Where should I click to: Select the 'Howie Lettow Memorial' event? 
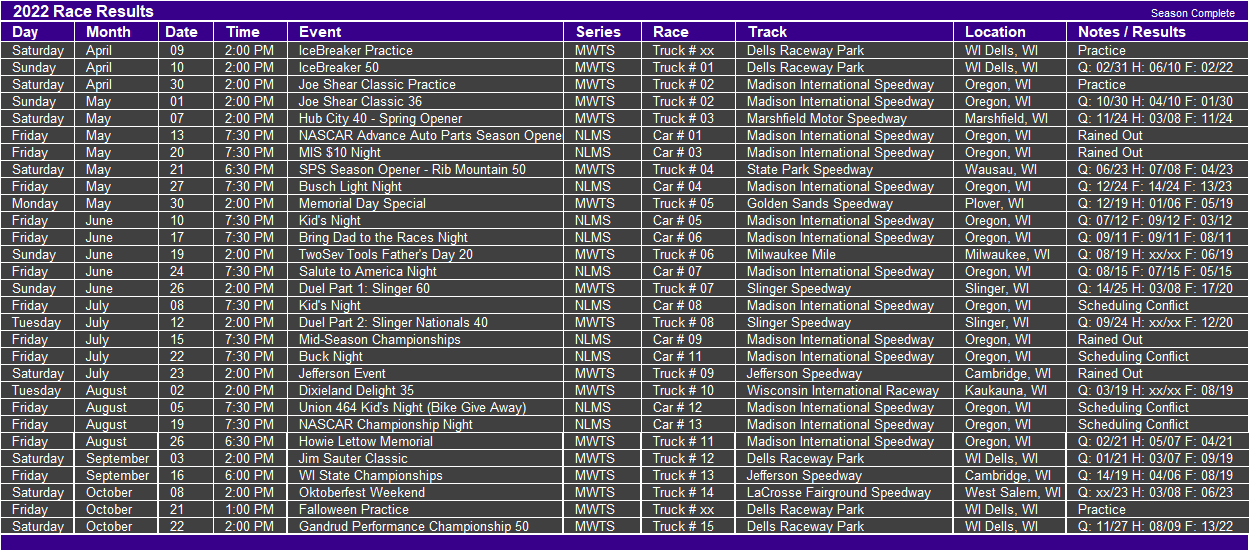click(x=366, y=441)
